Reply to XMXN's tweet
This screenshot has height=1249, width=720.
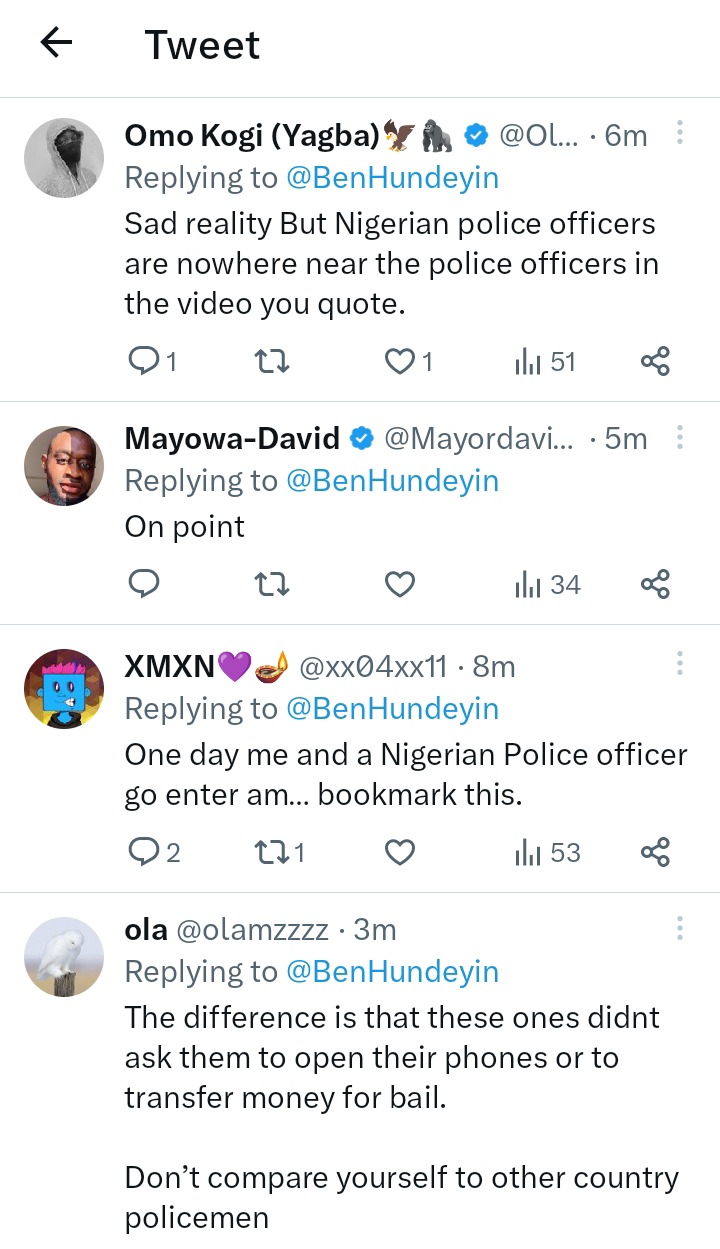point(144,852)
